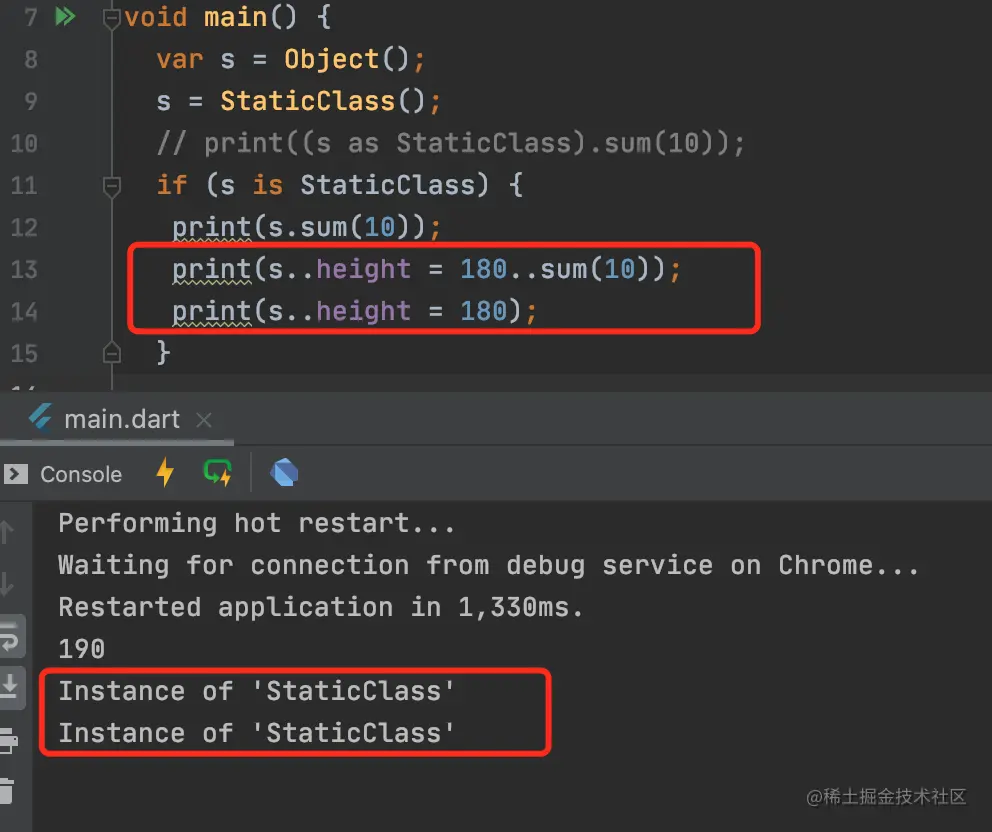Toggle soft-wrap in the console sidebar
This screenshot has width=992, height=832.
[11, 637]
